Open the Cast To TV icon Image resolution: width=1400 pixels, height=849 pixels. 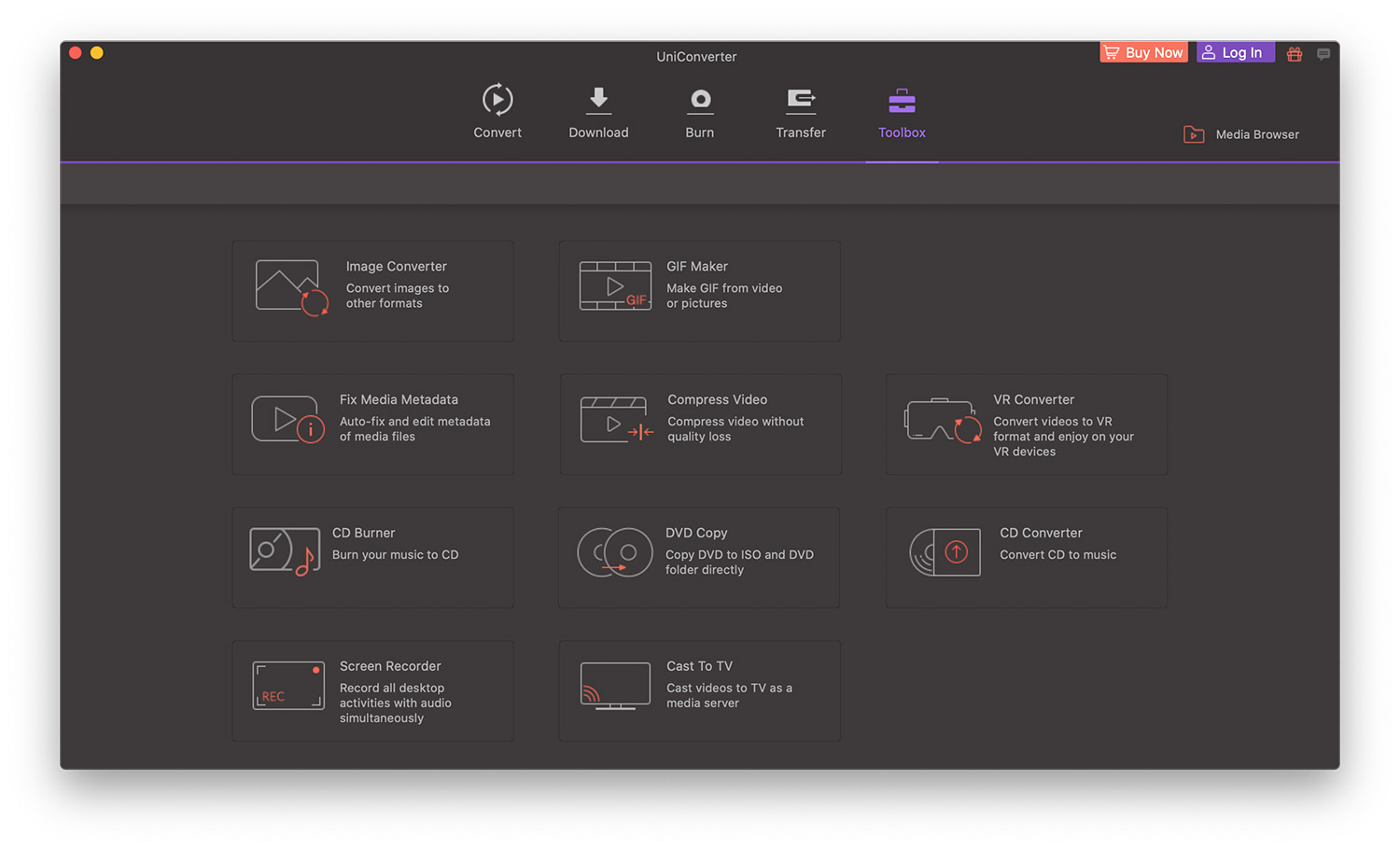pyautogui.click(x=615, y=686)
